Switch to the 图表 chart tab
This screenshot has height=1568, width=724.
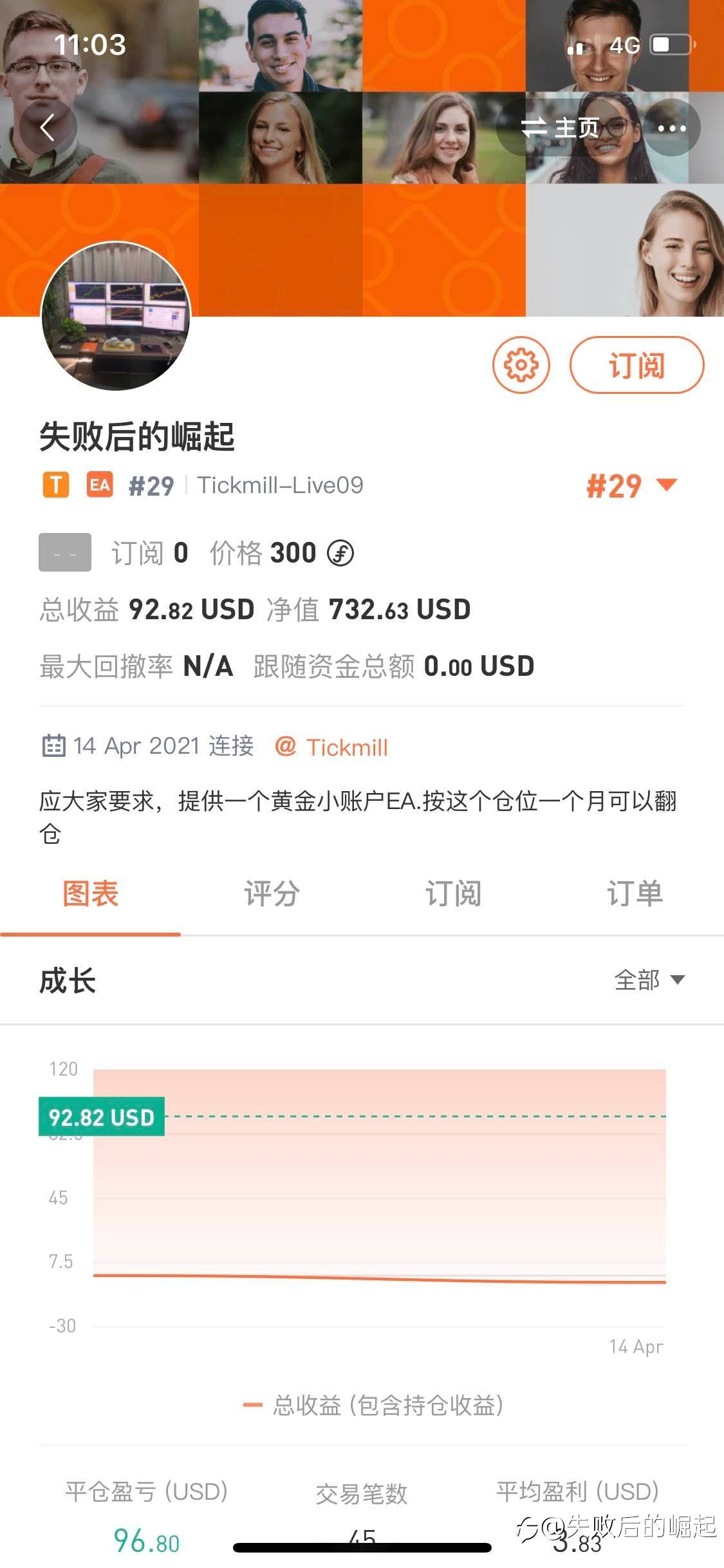pyautogui.click(x=91, y=893)
